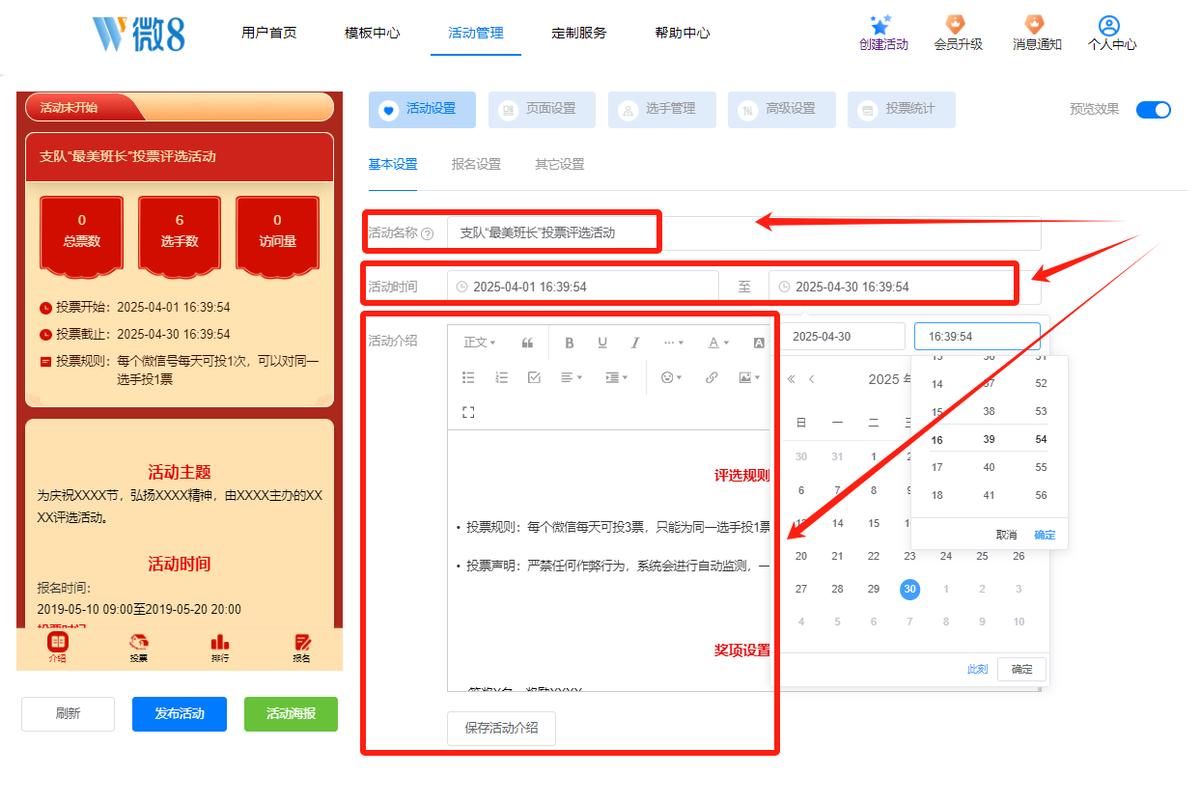
Task: Open the emoji picker dropdown
Action: click(671, 377)
